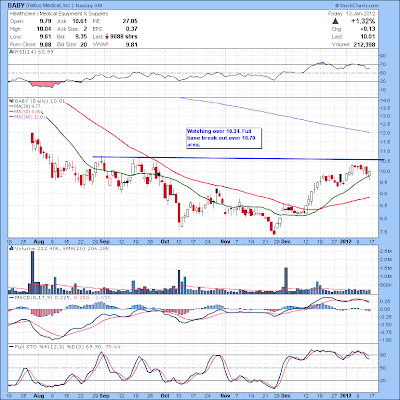Click the Volume value 212,398

364,44
